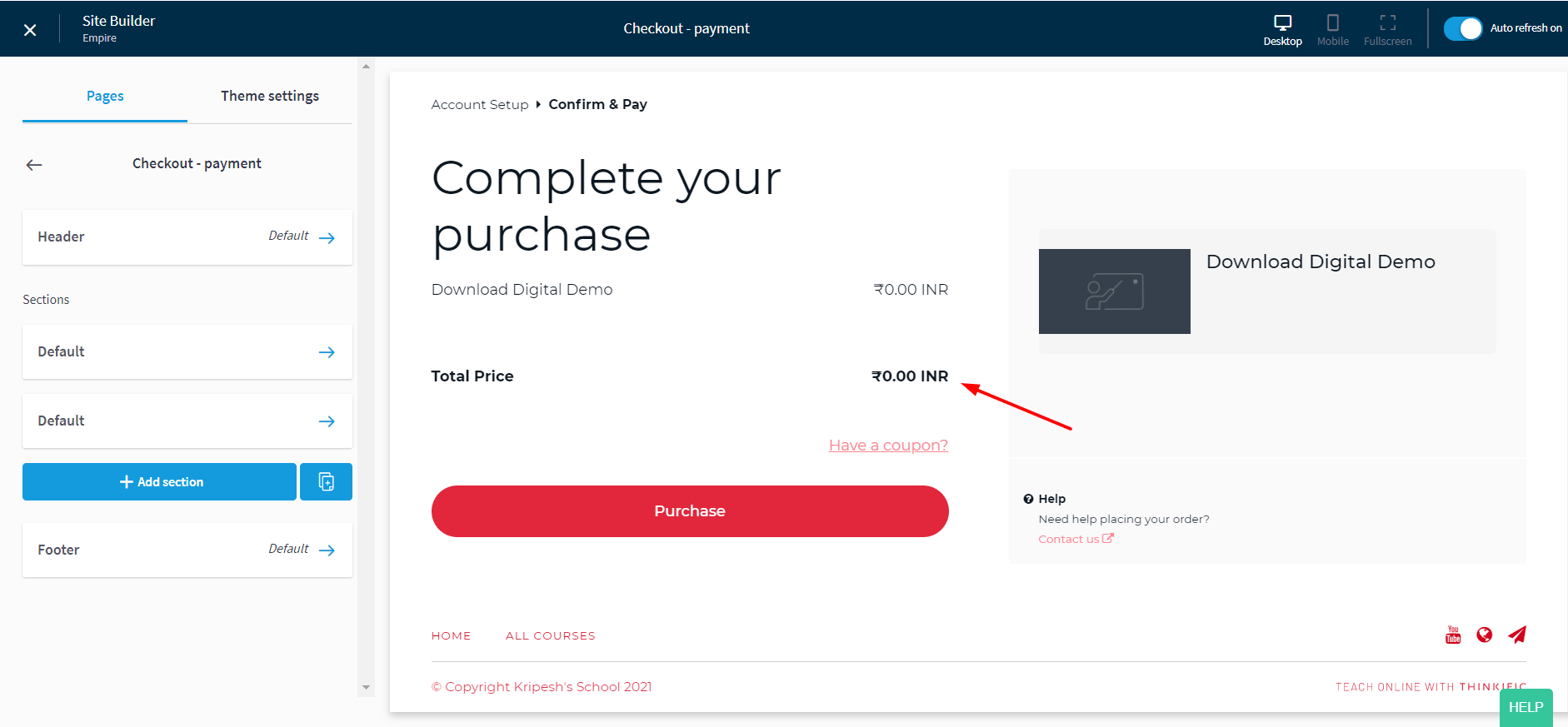1568x727 pixels.
Task: Toggle the Auto refresh switch
Action: [x=1462, y=28]
